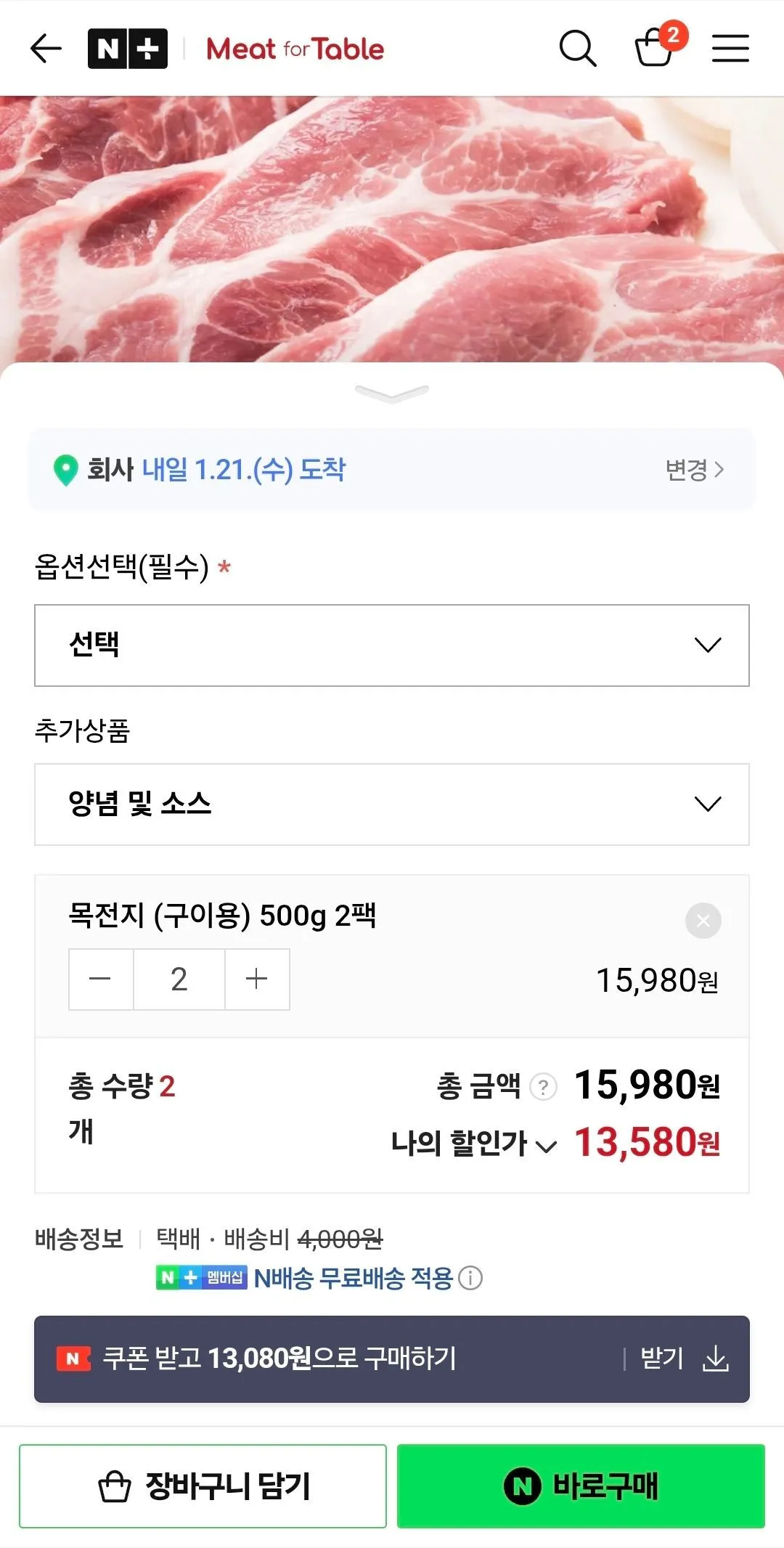Image resolution: width=784 pixels, height=1548 pixels.
Task: Increase the quantity with plus button
Action: coord(257,979)
